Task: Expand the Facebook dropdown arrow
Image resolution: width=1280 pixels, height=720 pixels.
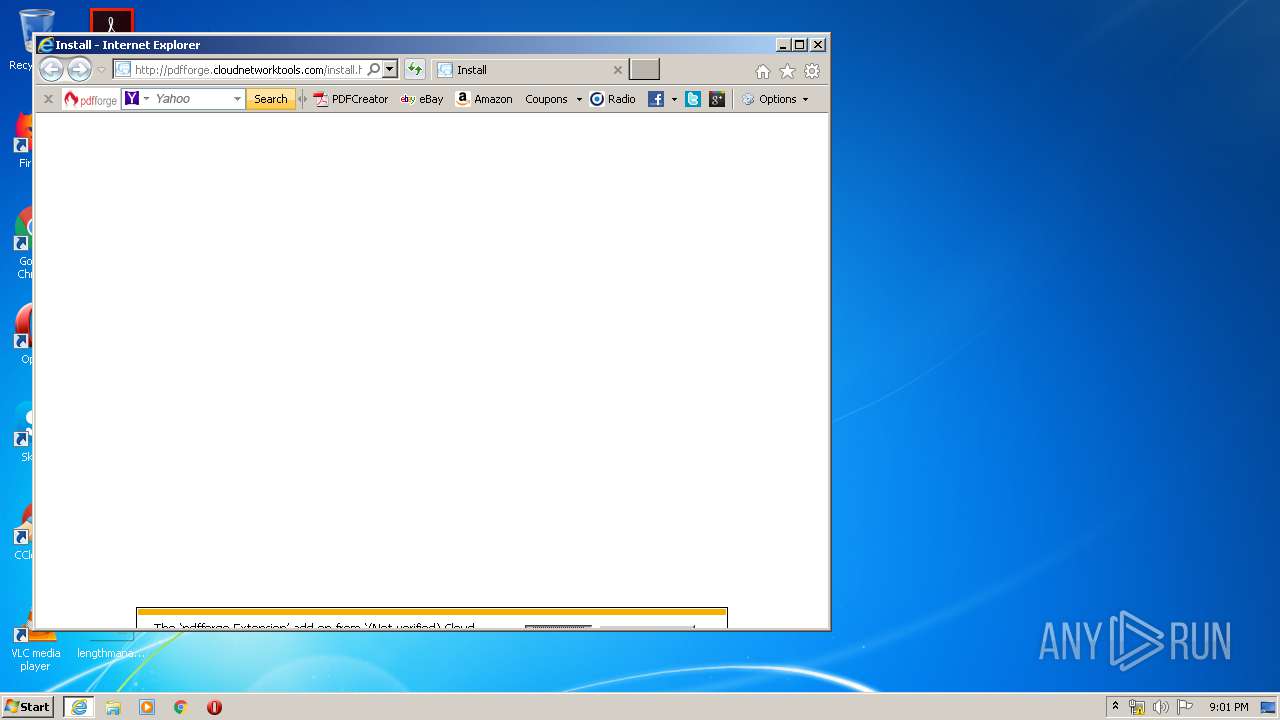Action: coord(674,99)
